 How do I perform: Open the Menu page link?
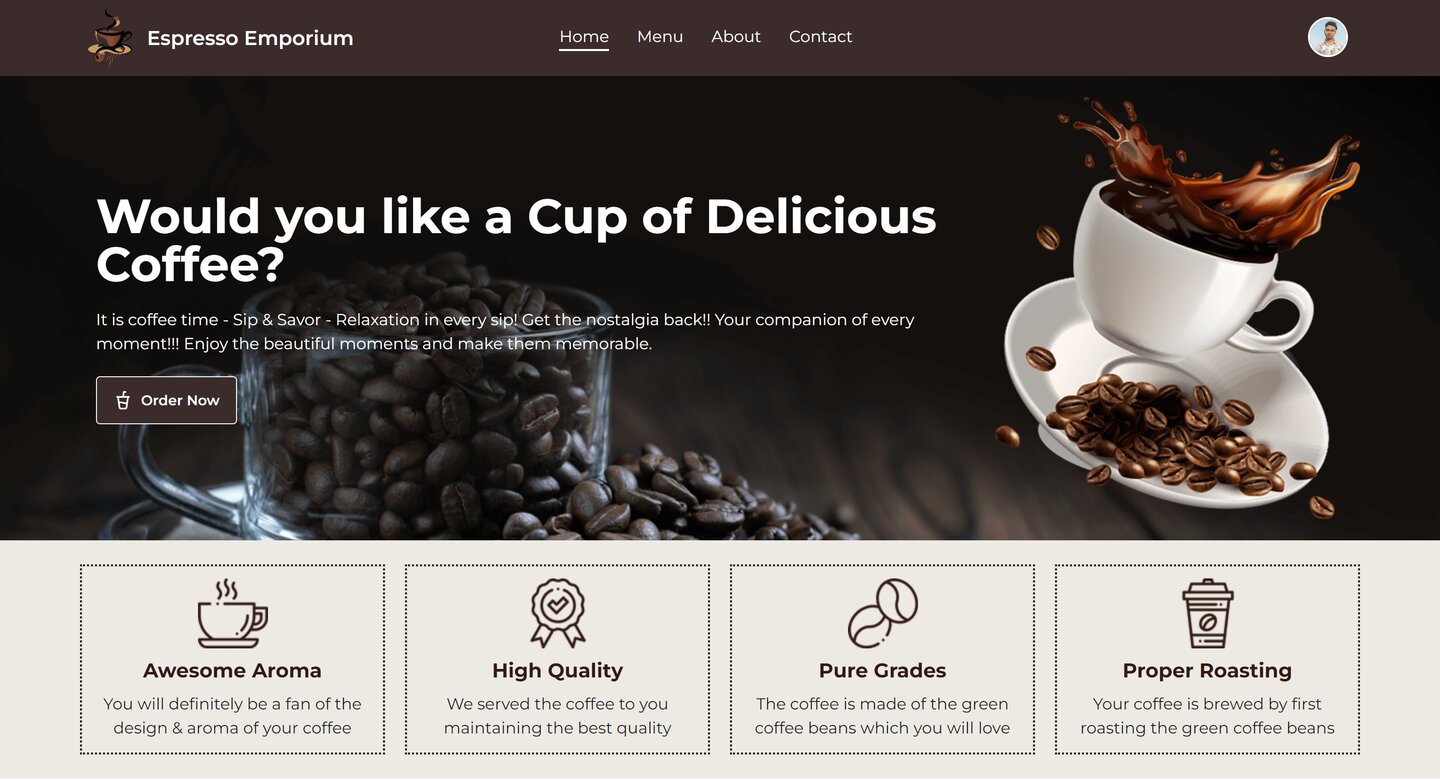click(x=660, y=37)
